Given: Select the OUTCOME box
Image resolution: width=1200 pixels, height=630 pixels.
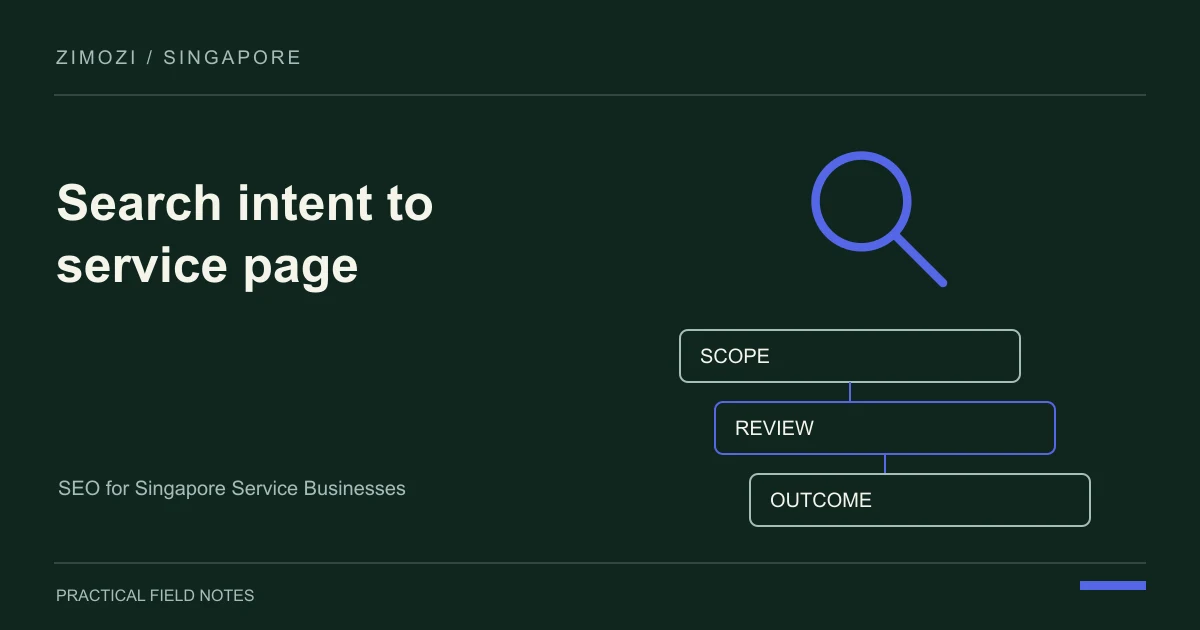Looking at the screenshot, I should (x=920, y=500).
